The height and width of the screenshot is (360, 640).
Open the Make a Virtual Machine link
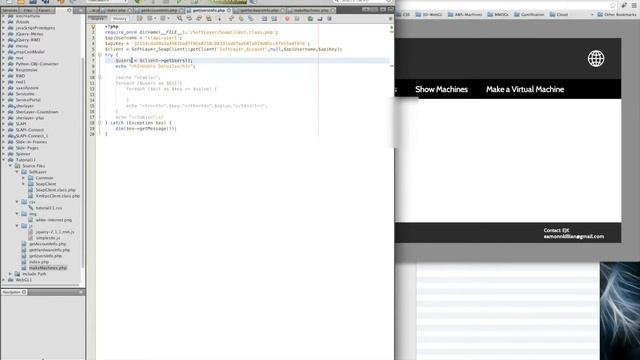(x=525, y=89)
